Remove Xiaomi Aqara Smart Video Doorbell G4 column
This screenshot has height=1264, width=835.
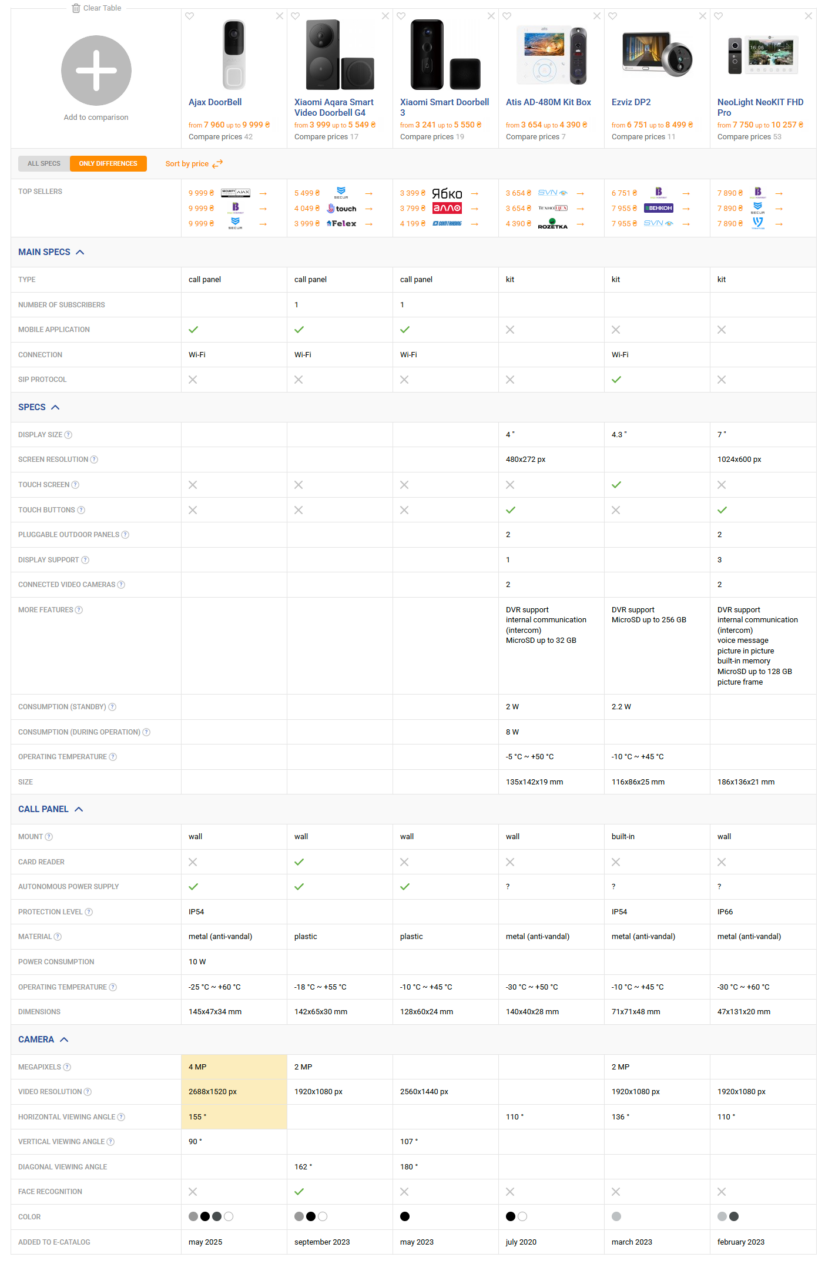tap(385, 16)
